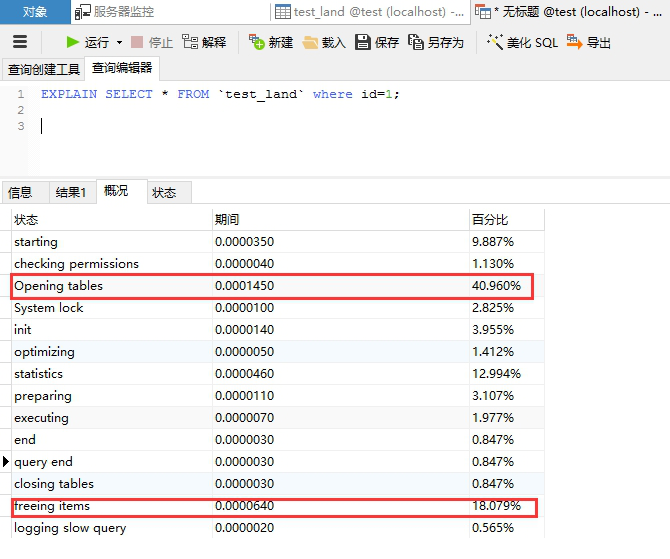
Task: Click the 状态 column header
Action: (x=112, y=220)
